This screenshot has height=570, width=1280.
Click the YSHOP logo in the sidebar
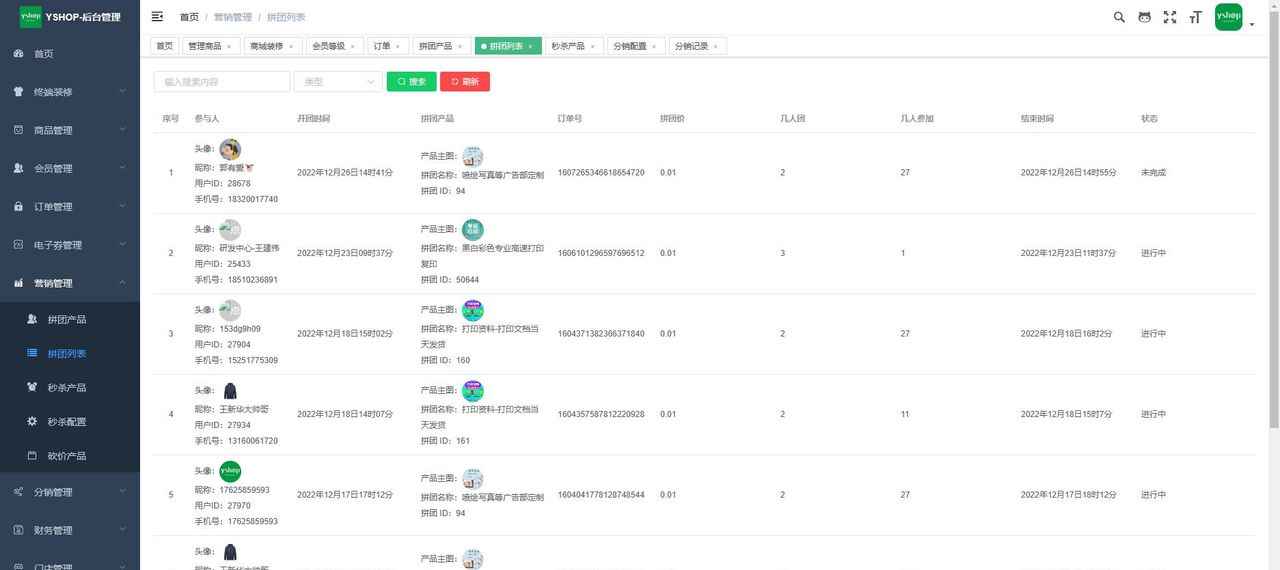pos(31,17)
